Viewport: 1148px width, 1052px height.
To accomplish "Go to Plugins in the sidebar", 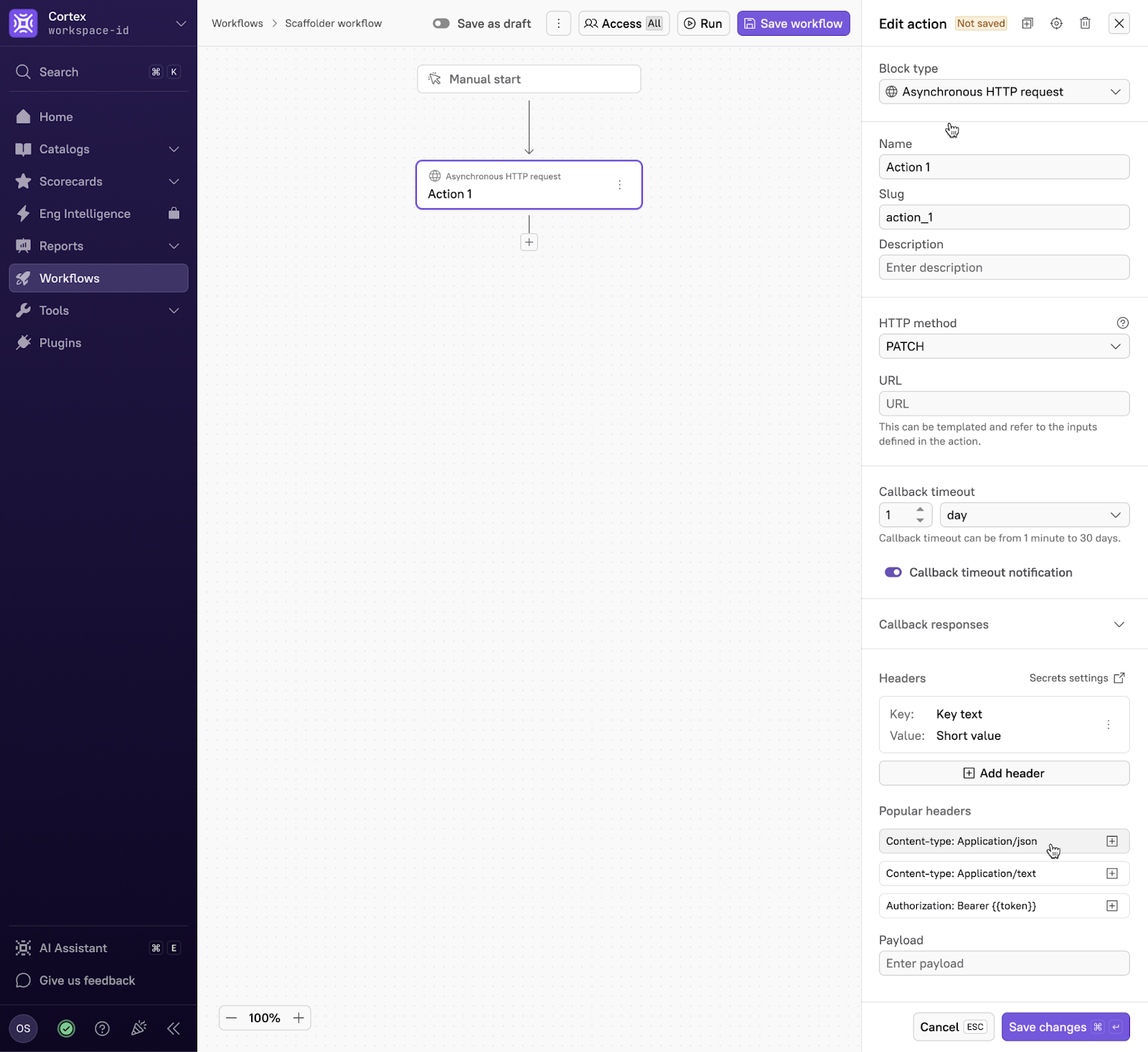I will pyautogui.click(x=60, y=343).
